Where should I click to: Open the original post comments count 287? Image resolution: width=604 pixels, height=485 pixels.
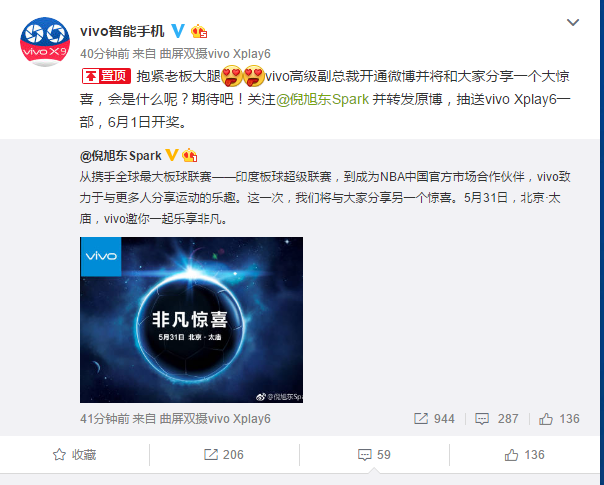(x=497, y=419)
